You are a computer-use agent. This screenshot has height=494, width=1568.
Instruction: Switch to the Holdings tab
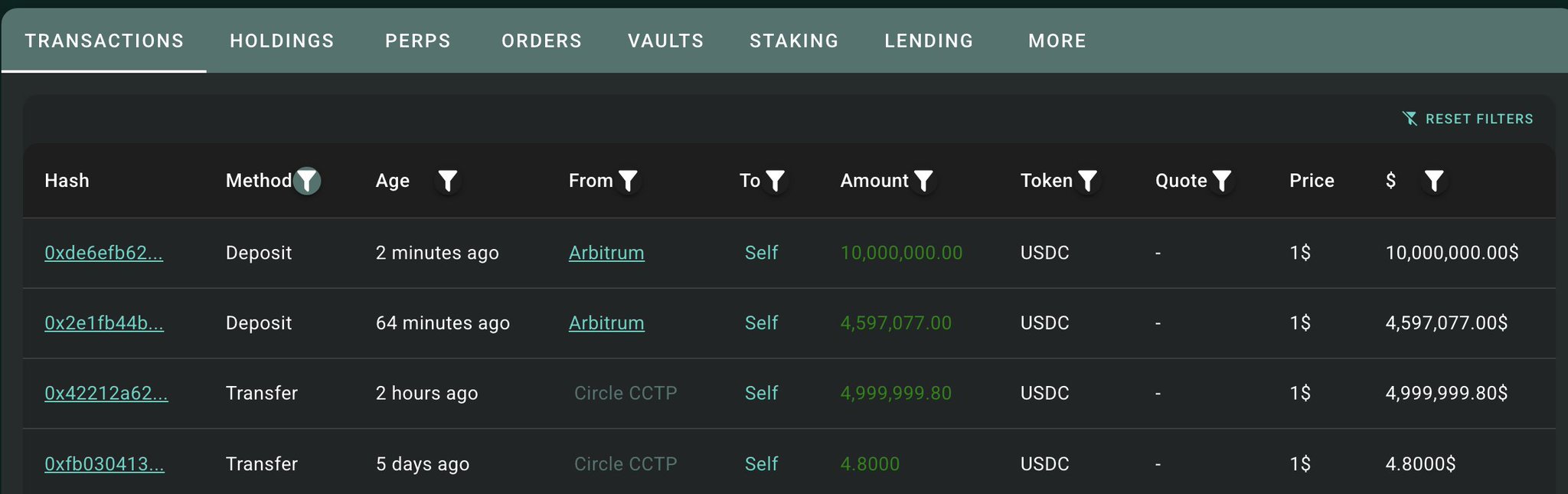point(282,41)
